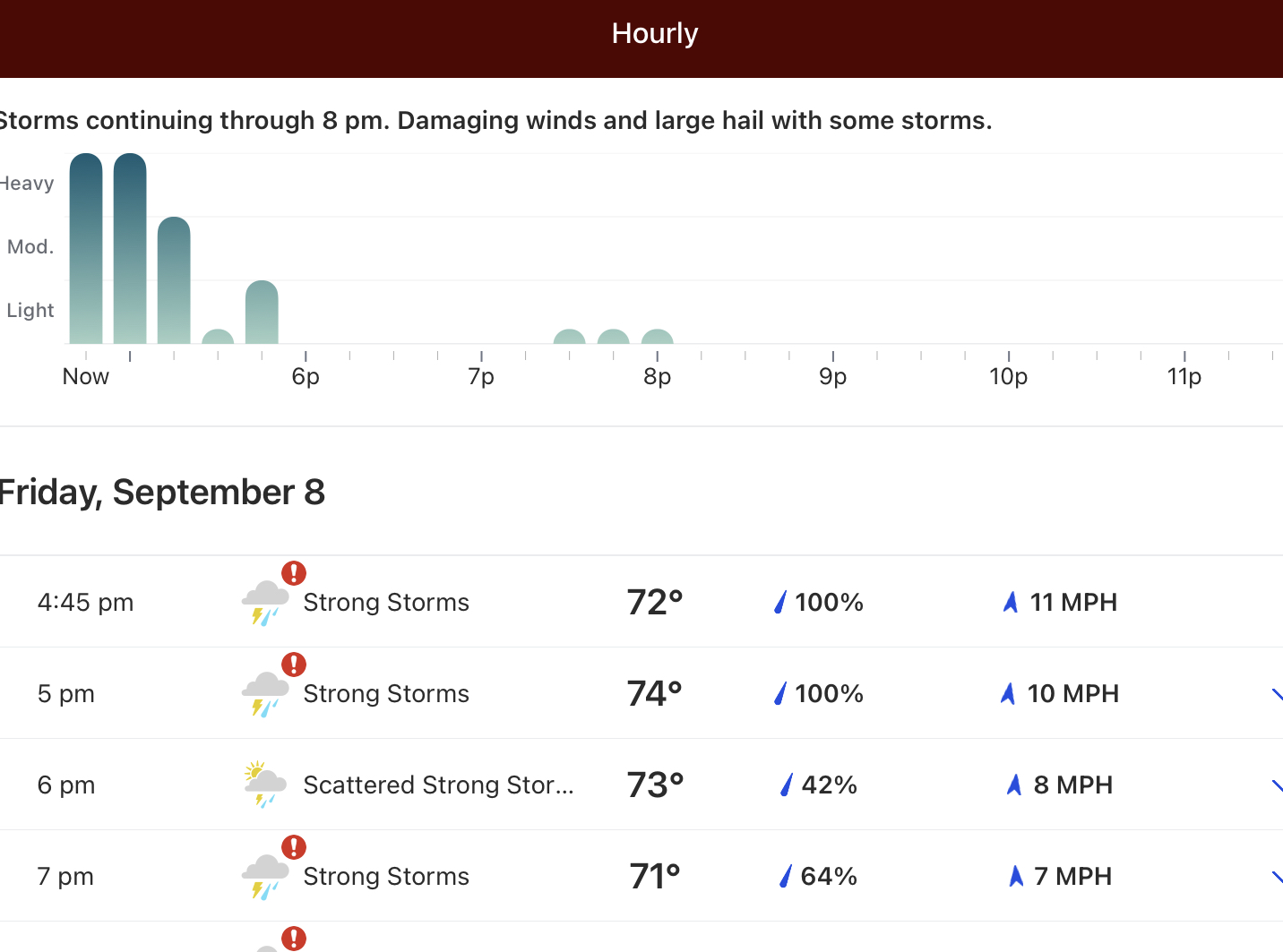Screen dimensions: 1283x952
Task: Click the raindrop icon beside 64%
Action: [786, 876]
